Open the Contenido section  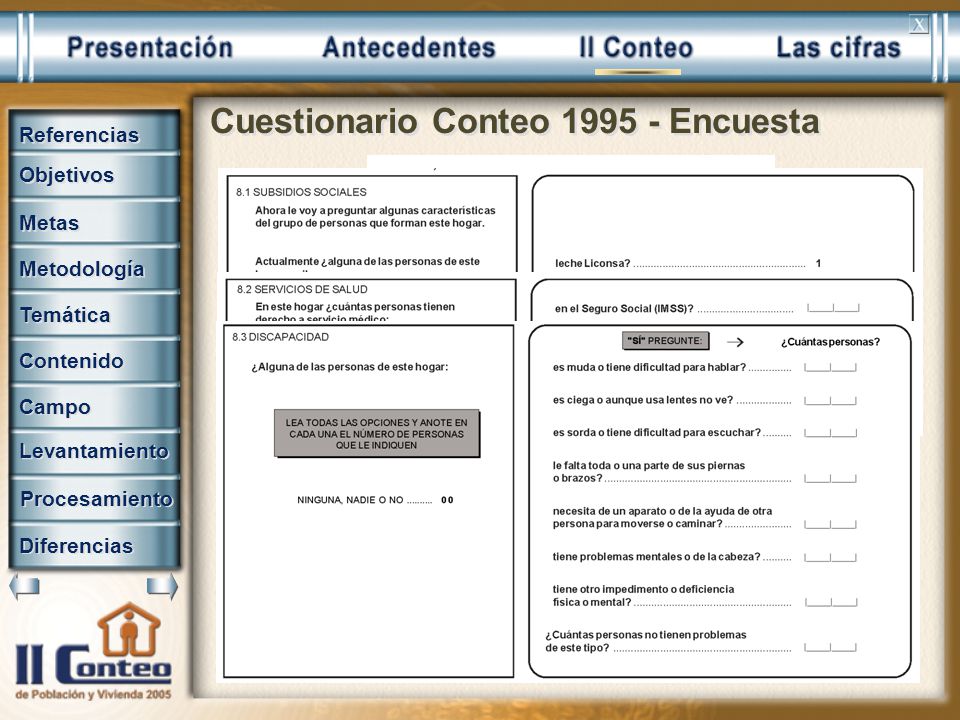95,360
